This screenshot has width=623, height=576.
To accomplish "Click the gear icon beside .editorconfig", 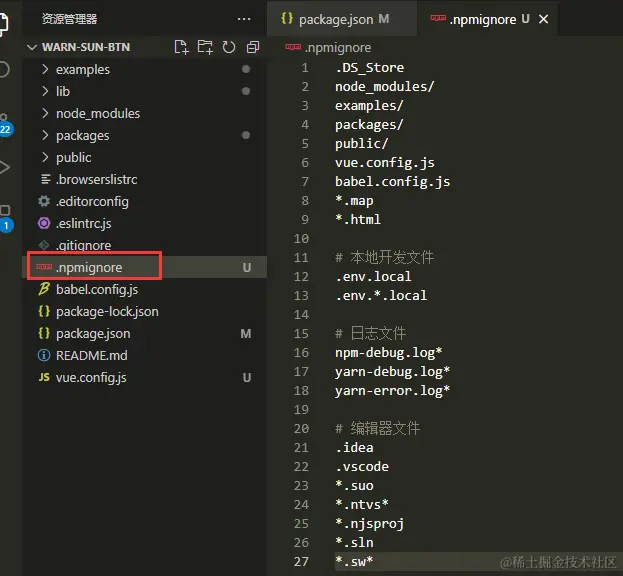I will pyautogui.click(x=44, y=201).
